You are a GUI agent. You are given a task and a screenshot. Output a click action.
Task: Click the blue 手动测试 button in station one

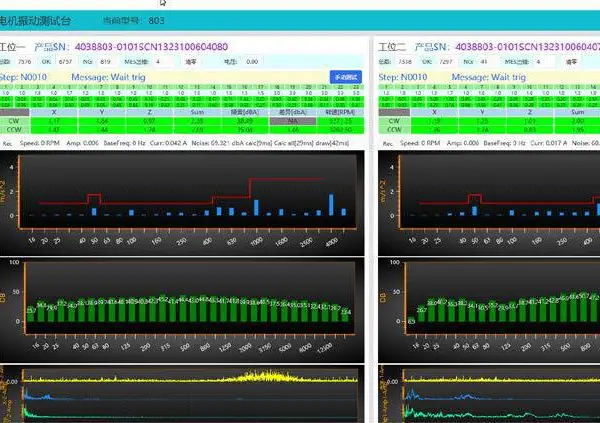coord(346,77)
